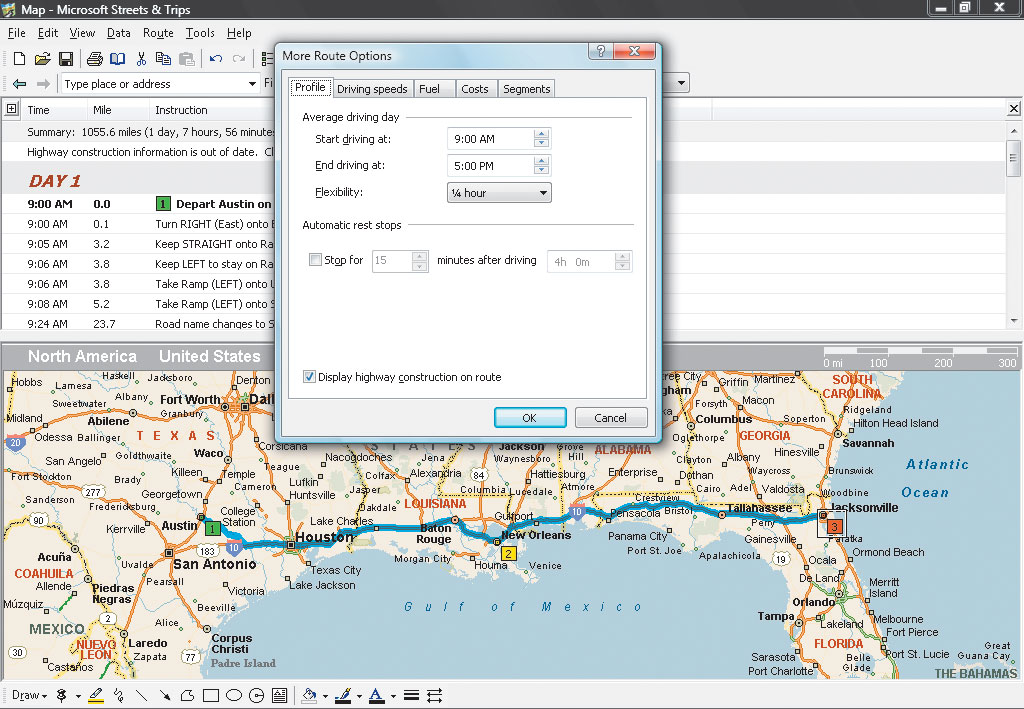Screen dimensions: 1024x709
Task: Open the Flexibility dropdown showing ¼ hour
Action: [x=499, y=193]
